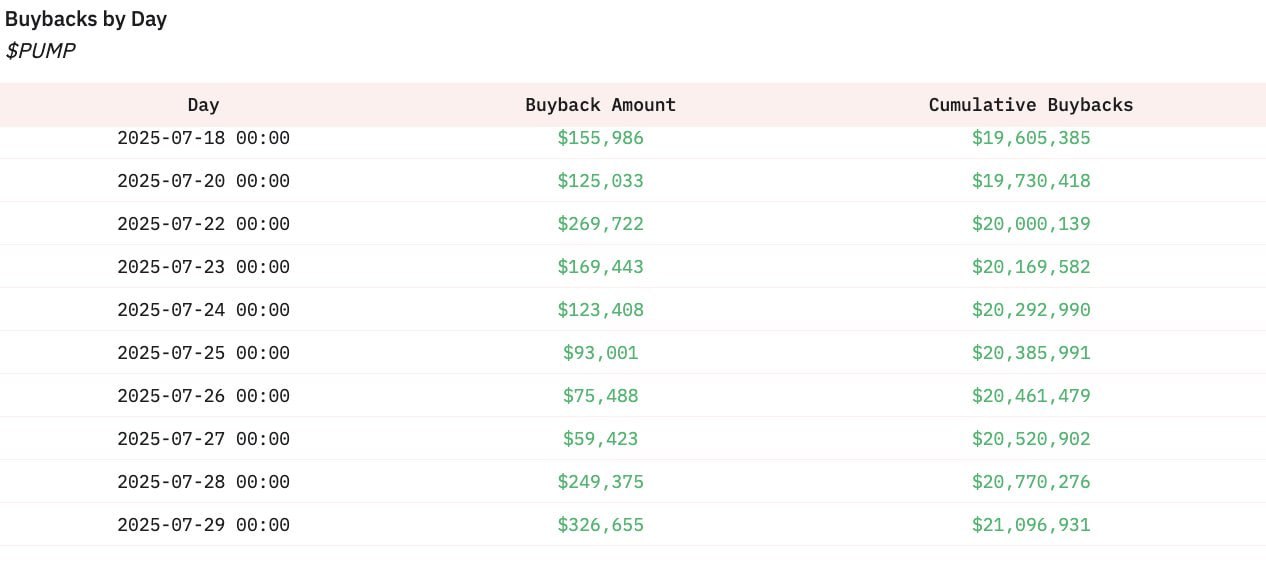Select the 2025-07-18 00:00 date cell
This screenshot has width=1266, height=566.
point(203,138)
